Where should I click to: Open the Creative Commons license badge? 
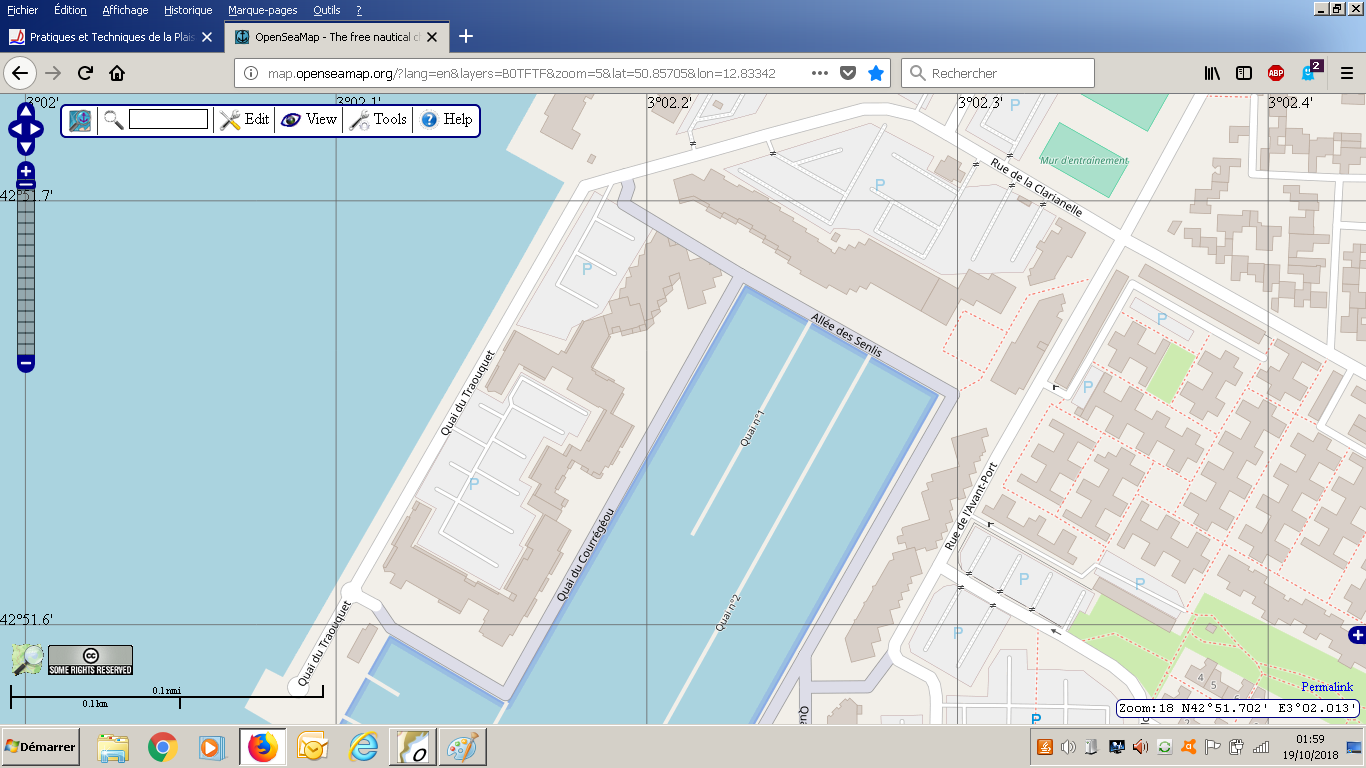(91, 660)
